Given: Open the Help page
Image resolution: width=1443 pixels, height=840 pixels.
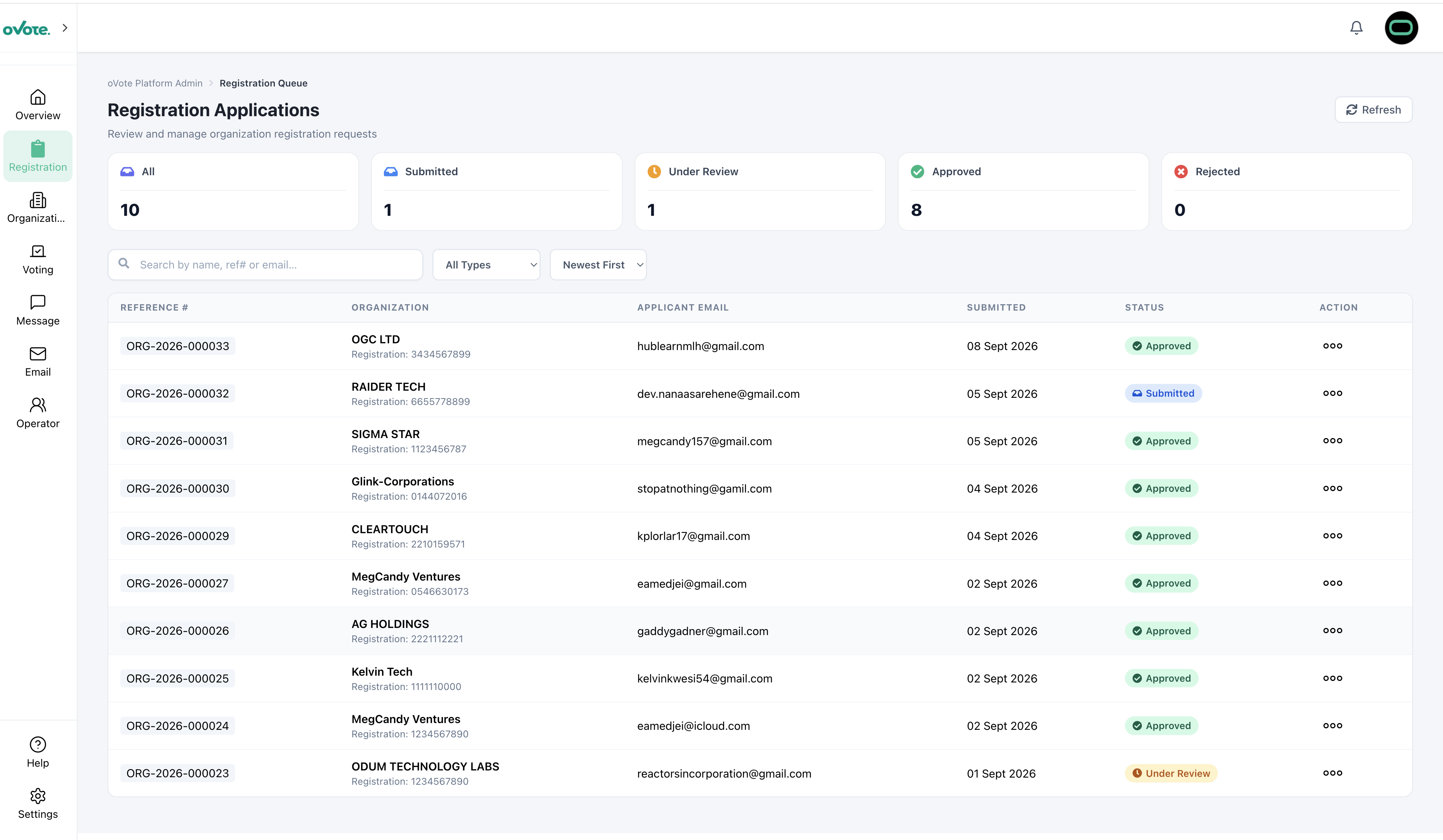Looking at the screenshot, I should (x=38, y=752).
